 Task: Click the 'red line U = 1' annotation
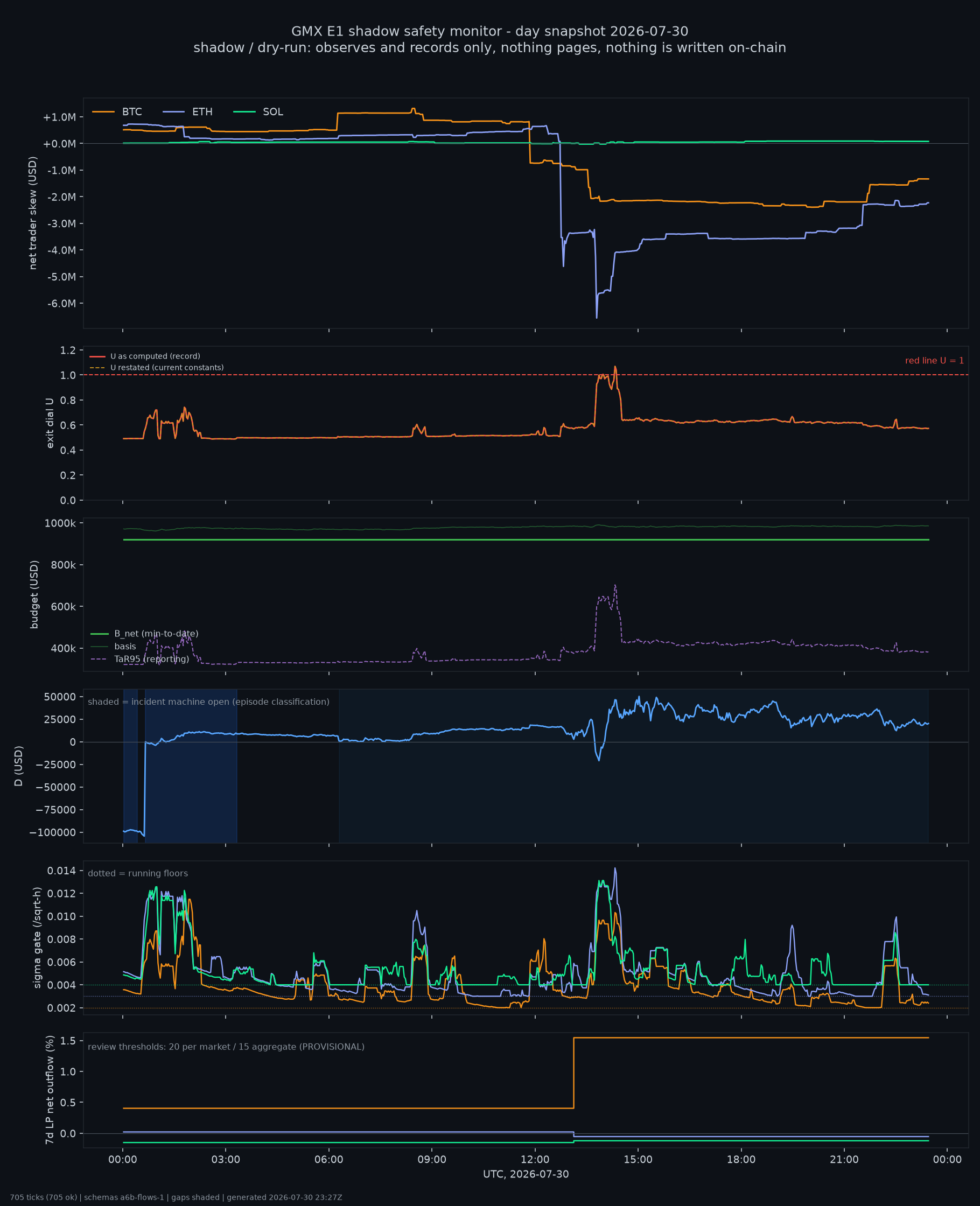[x=934, y=361]
